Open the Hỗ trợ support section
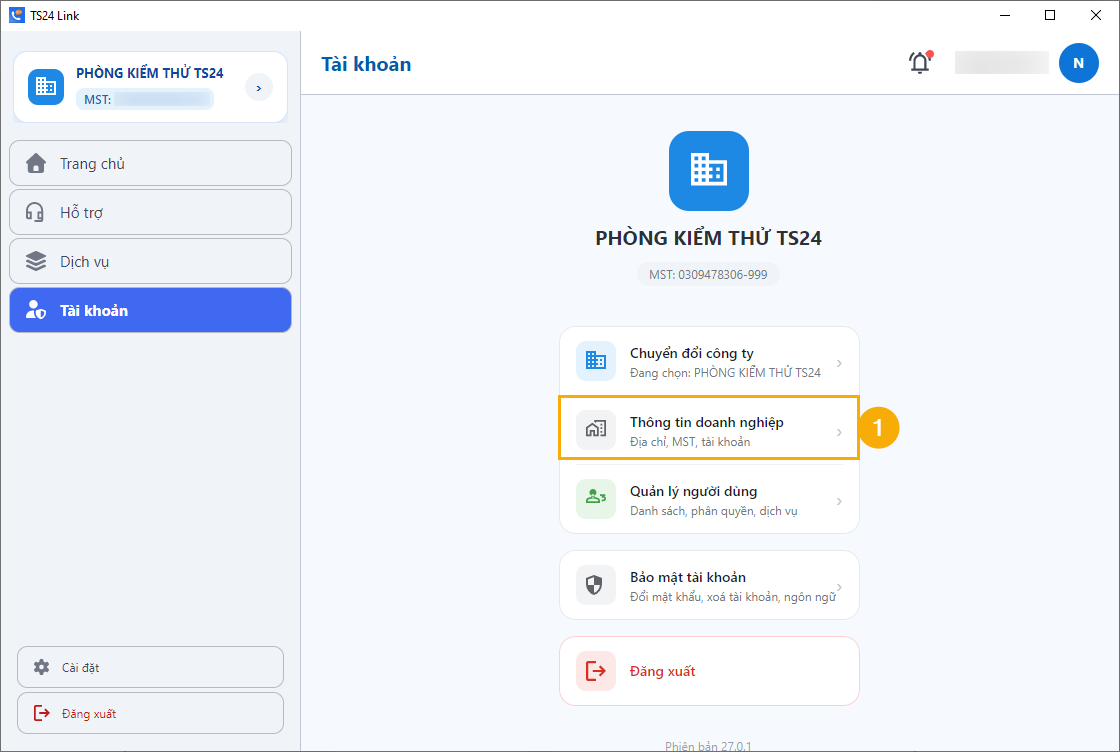 tap(150, 212)
